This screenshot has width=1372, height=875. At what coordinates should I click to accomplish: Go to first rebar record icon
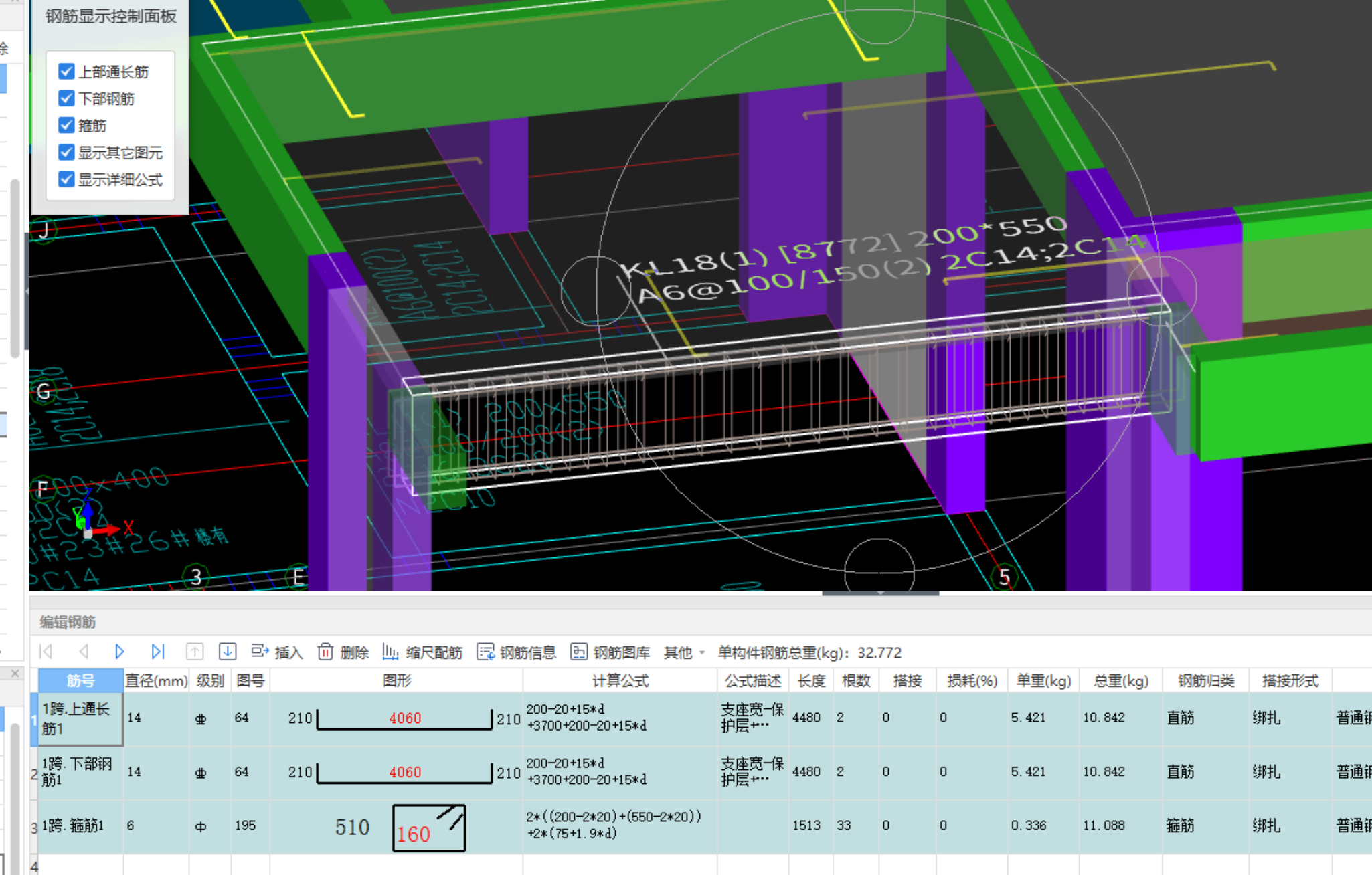pos(46,652)
